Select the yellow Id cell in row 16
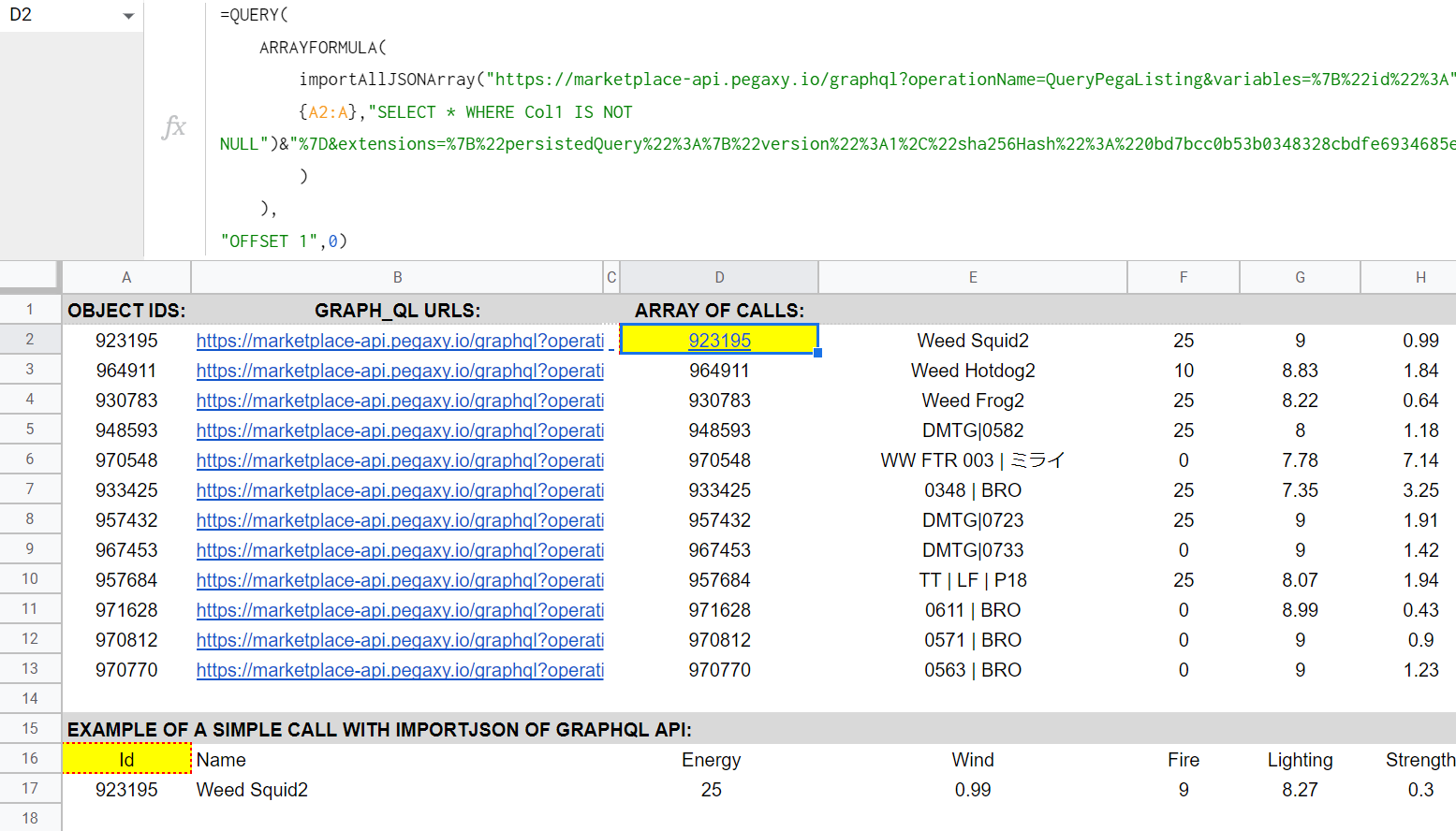 [x=126, y=760]
